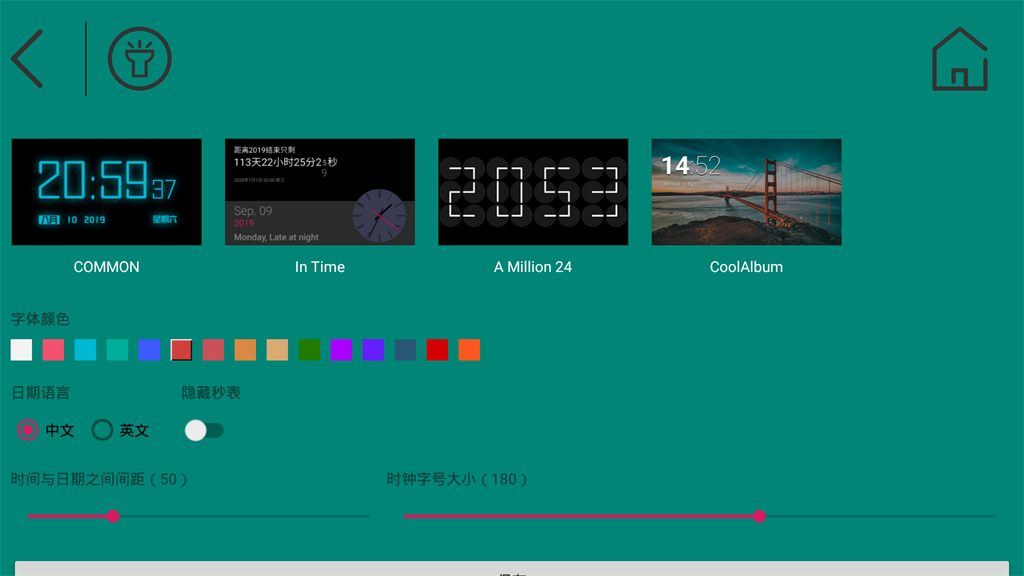Open the home screen with the house icon
Screen dimensions: 1024x576
(959, 59)
